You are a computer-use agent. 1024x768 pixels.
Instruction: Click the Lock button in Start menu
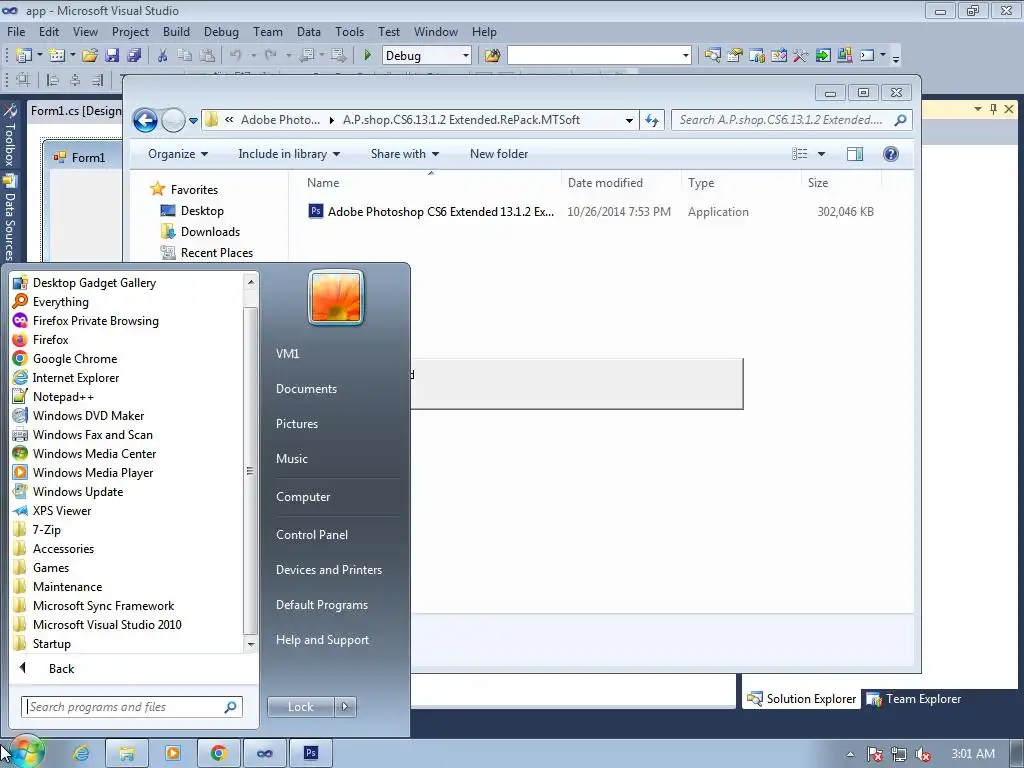[300, 707]
